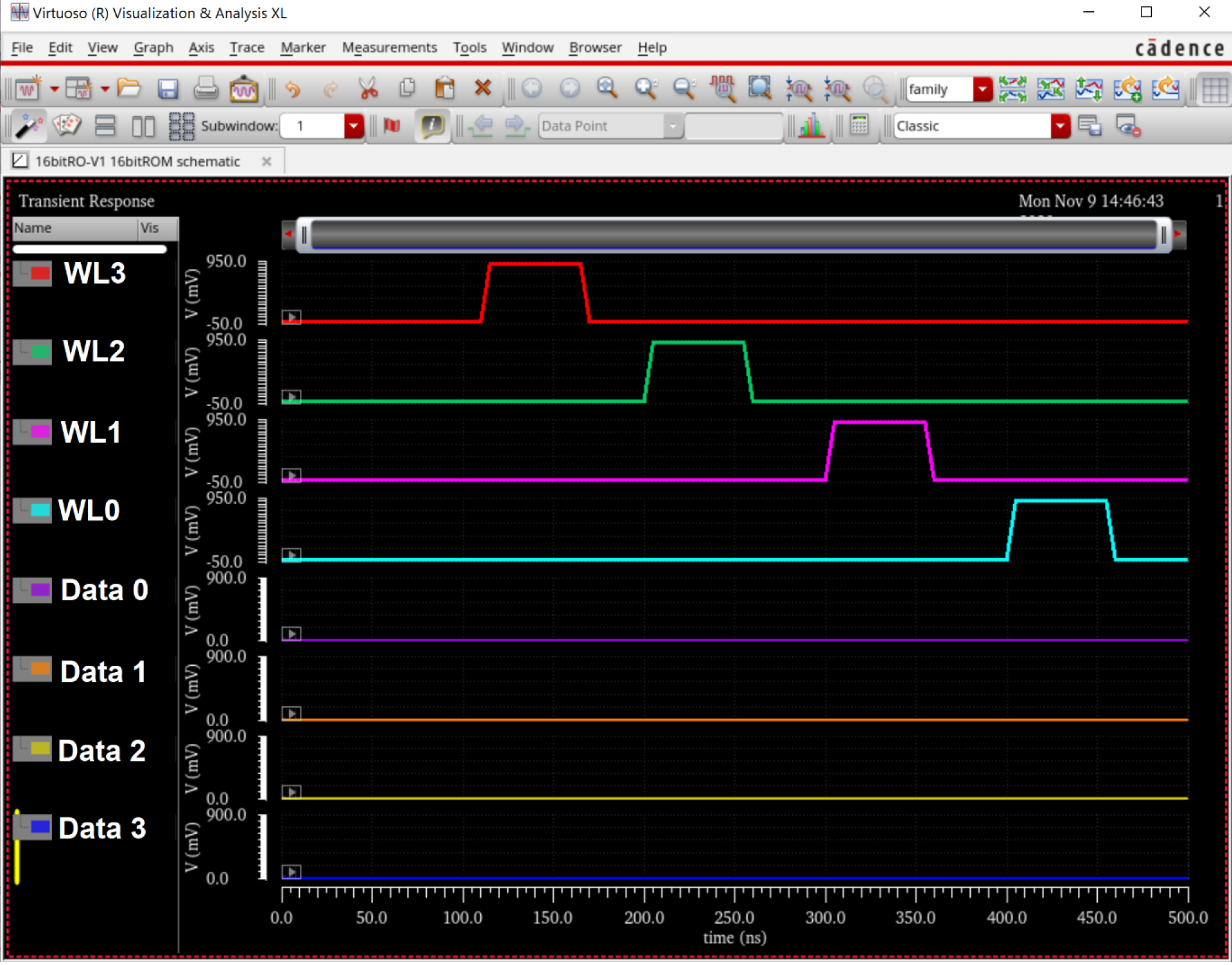Save the session with the floppy disk icon
Screen dimensions: 1232x965
tap(168, 89)
